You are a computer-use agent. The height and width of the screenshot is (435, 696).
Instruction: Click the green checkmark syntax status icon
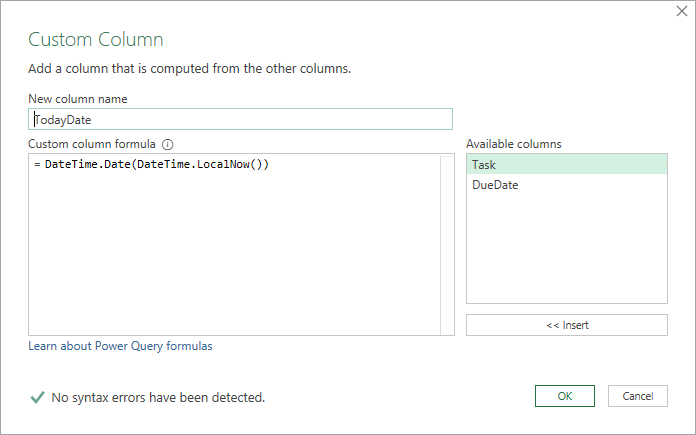click(37, 397)
